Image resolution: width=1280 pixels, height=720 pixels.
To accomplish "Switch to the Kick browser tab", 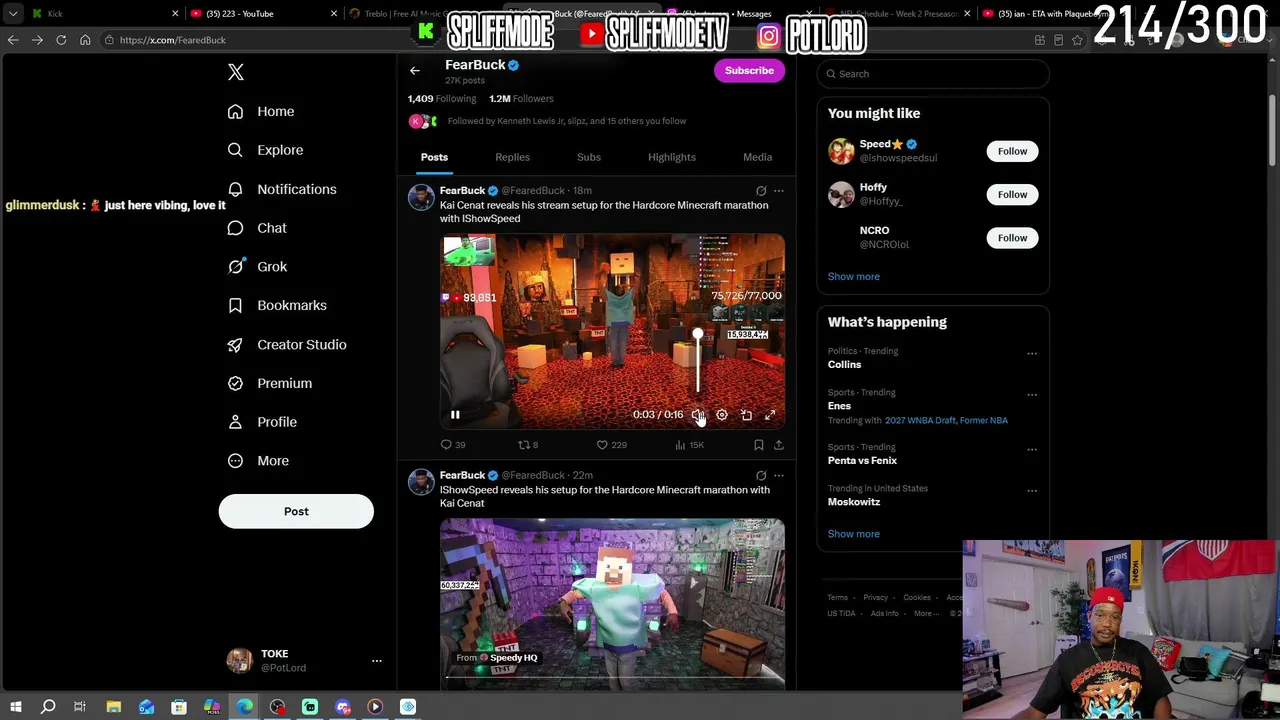I will pos(103,14).
